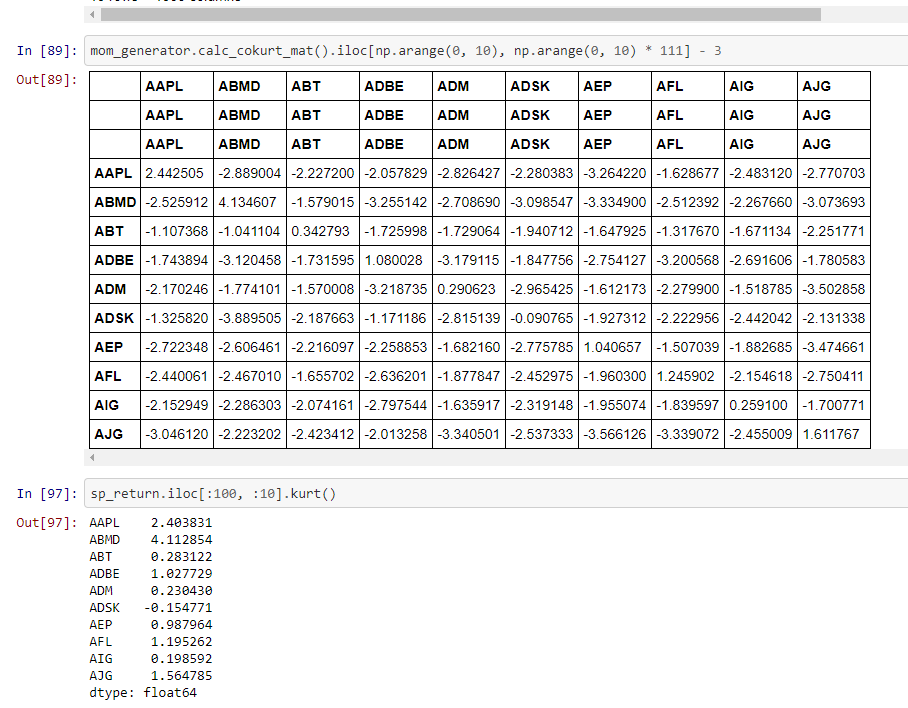The height and width of the screenshot is (708, 908).
Task: Click cell value -3.340501
Action: tap(468, 434)
